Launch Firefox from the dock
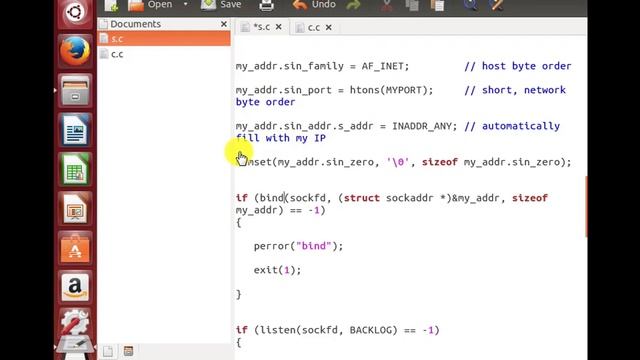This screenshot has width=640, height=360. coord(75,51)
